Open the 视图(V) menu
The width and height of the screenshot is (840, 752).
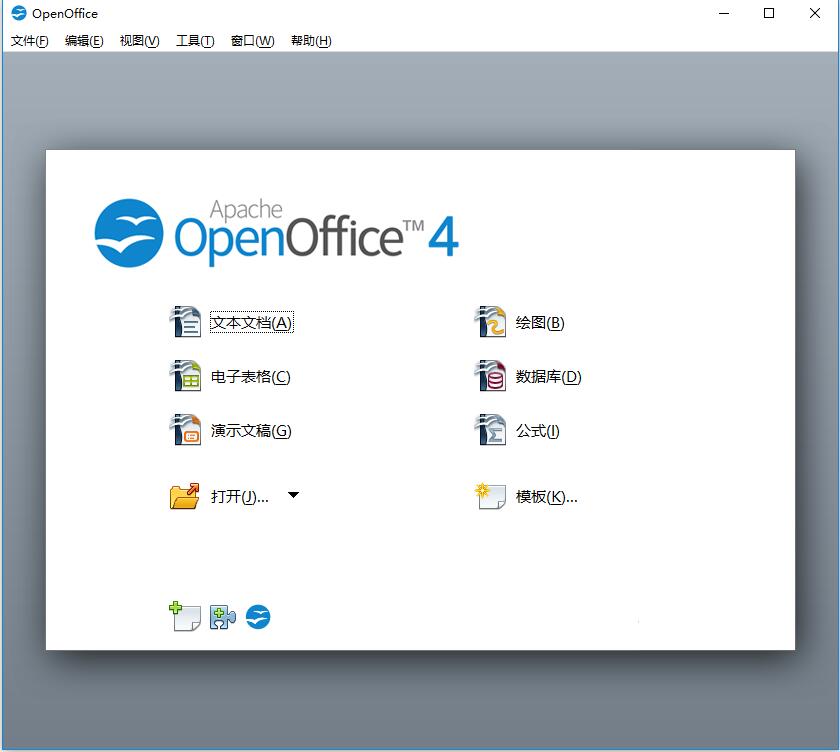139,41
